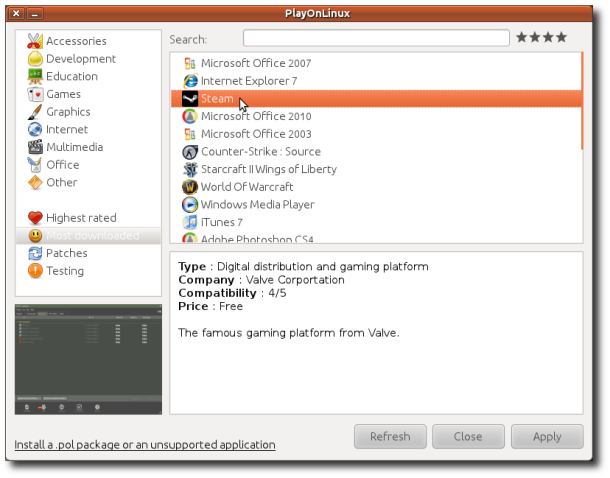Select the Education category
The image size is (610, 478).
[72, 76]
